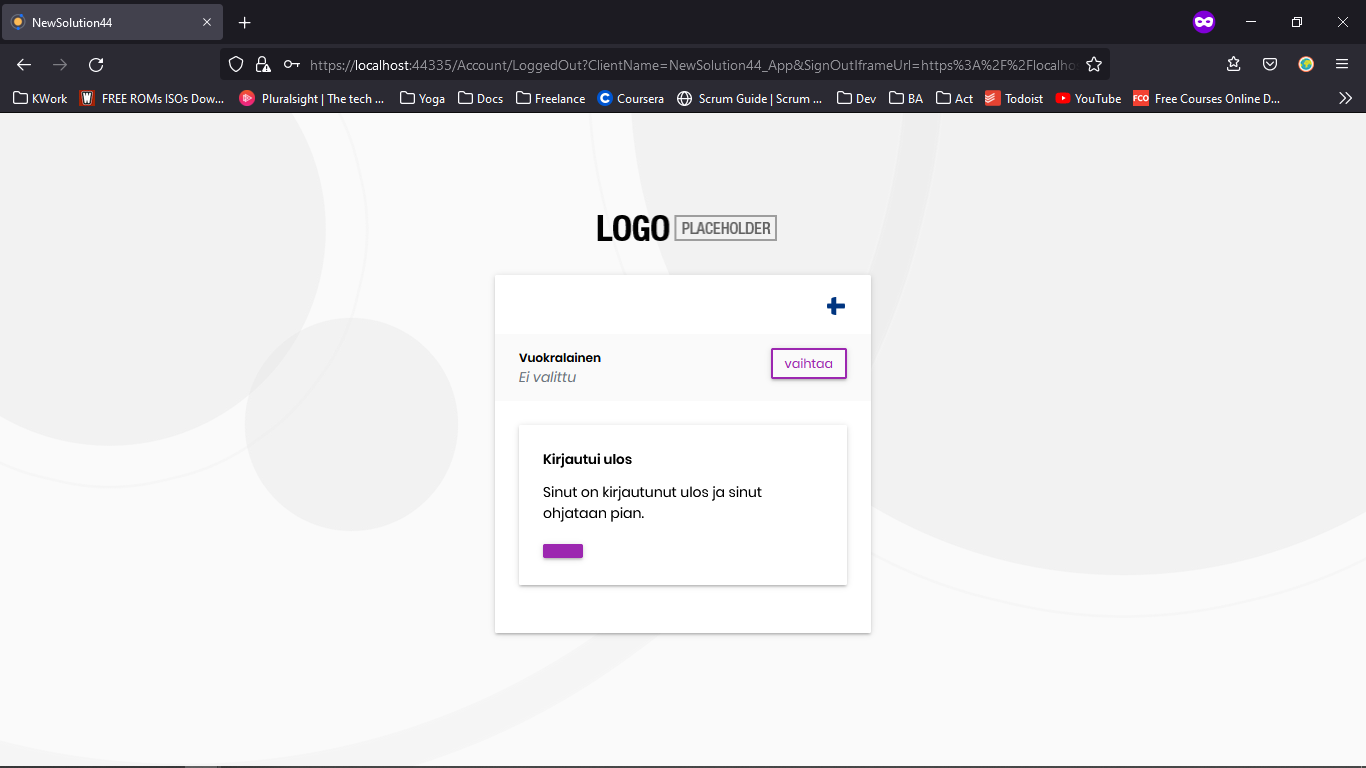Image resolution: width=1366 pixels, height=768 pixels.
Task: Go back using browser back arrow
Action: [24, 65]
